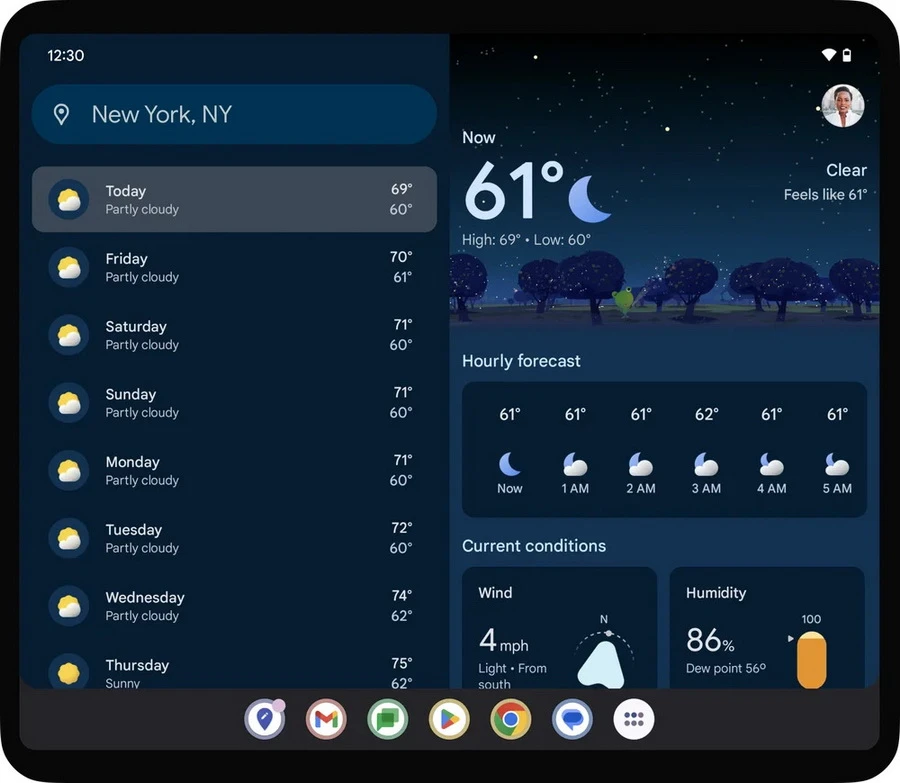This screenshot has width=900, height=783.
Task: Click the humidity level gauge bar
Action: (x=811, y=660)
